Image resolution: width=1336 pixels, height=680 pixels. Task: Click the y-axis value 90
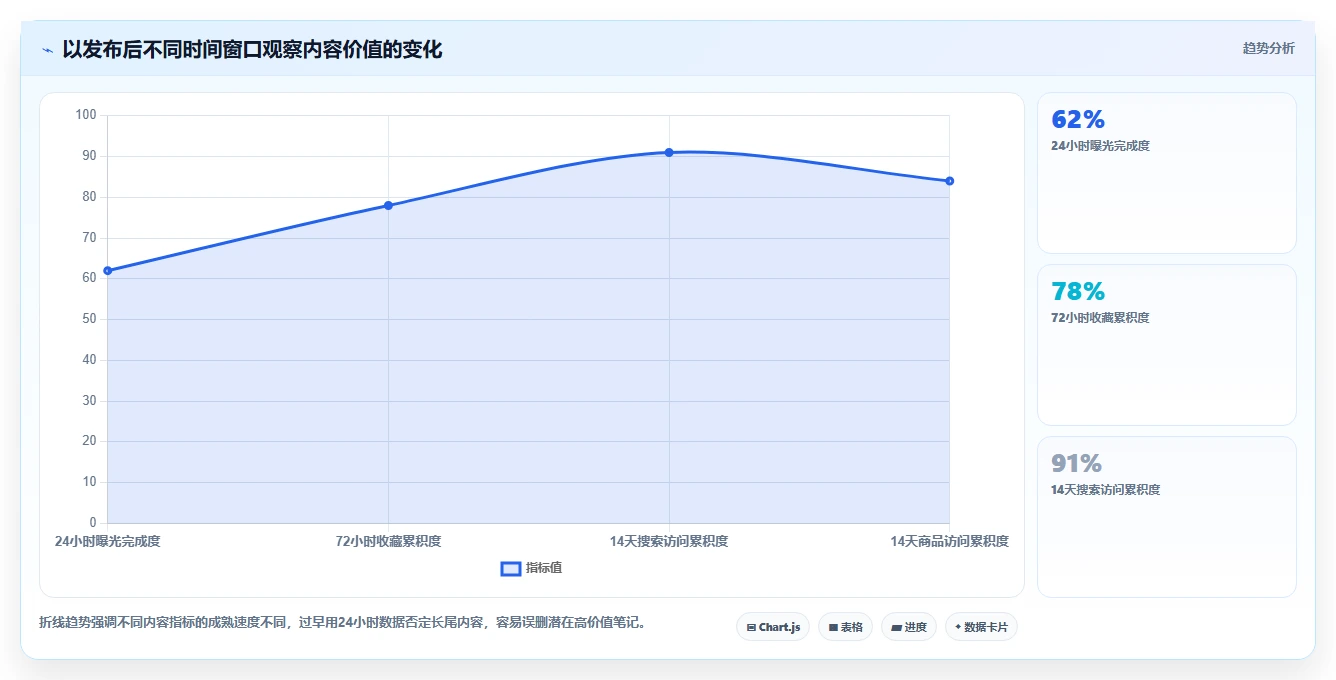click(89, 156)
